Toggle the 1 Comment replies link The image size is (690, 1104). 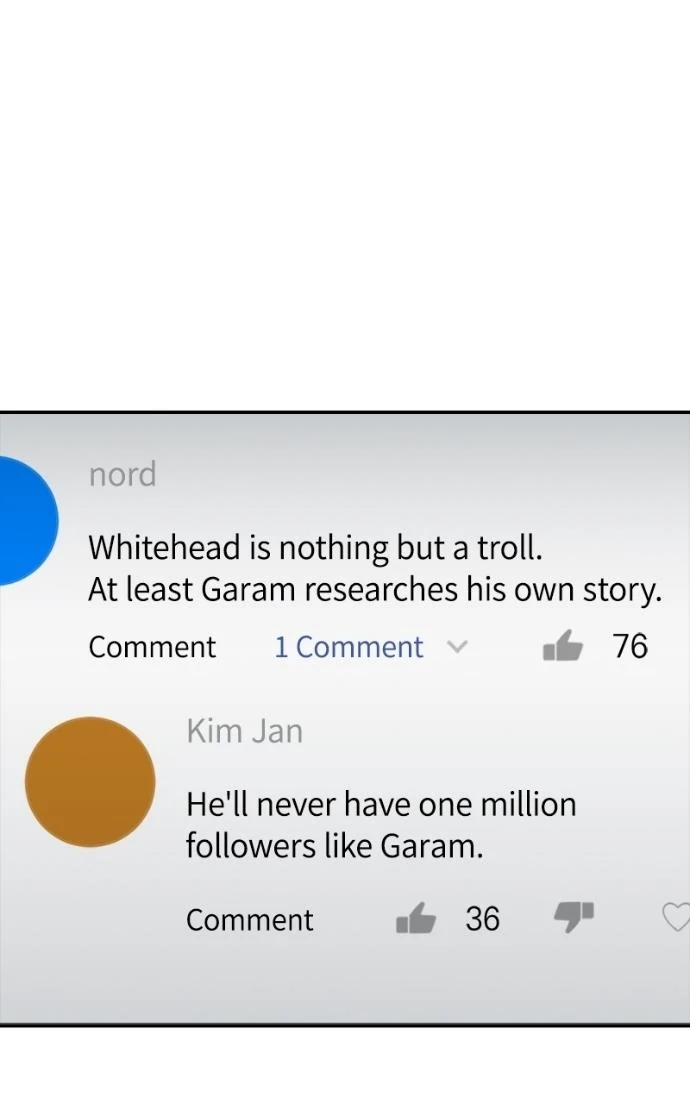[349, 646]
